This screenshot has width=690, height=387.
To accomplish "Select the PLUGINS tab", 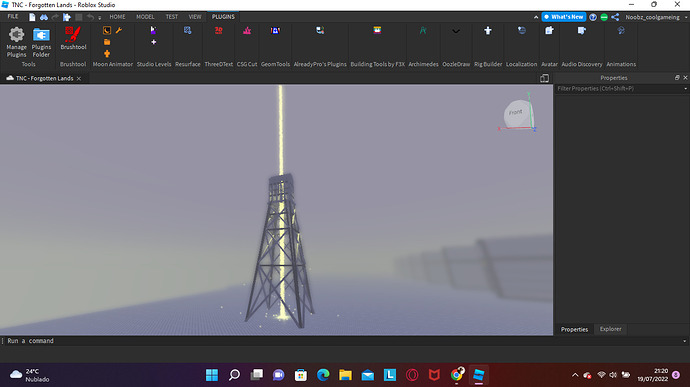I will (x=223, y=17).
